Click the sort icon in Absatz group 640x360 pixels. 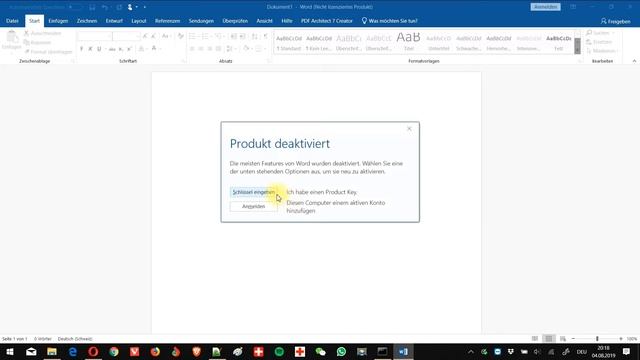(255, 36)
